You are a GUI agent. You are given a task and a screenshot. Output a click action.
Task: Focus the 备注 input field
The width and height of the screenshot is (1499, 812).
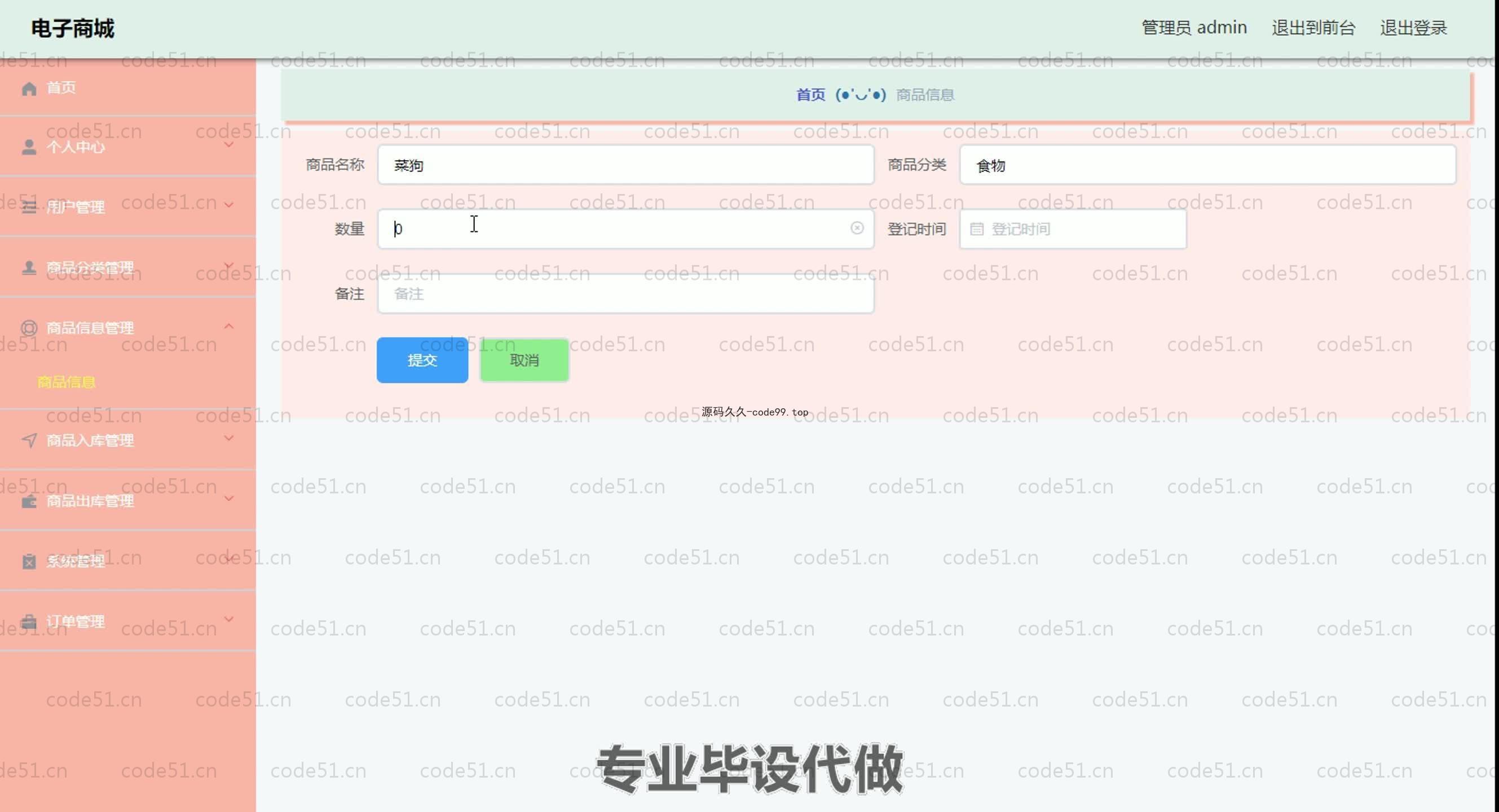625,294
